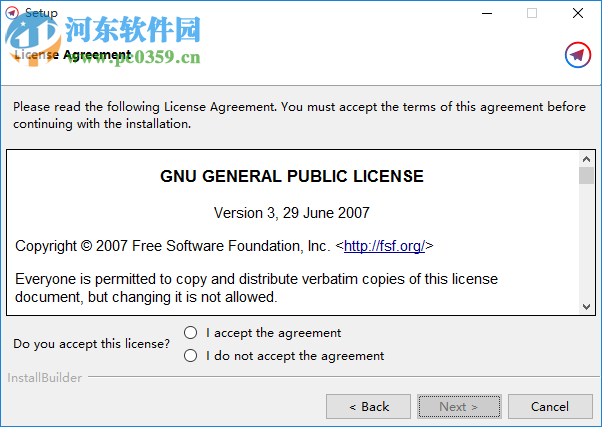Click the license scrollbar thumb
This screenshot has height=427, width=602.
586,177
